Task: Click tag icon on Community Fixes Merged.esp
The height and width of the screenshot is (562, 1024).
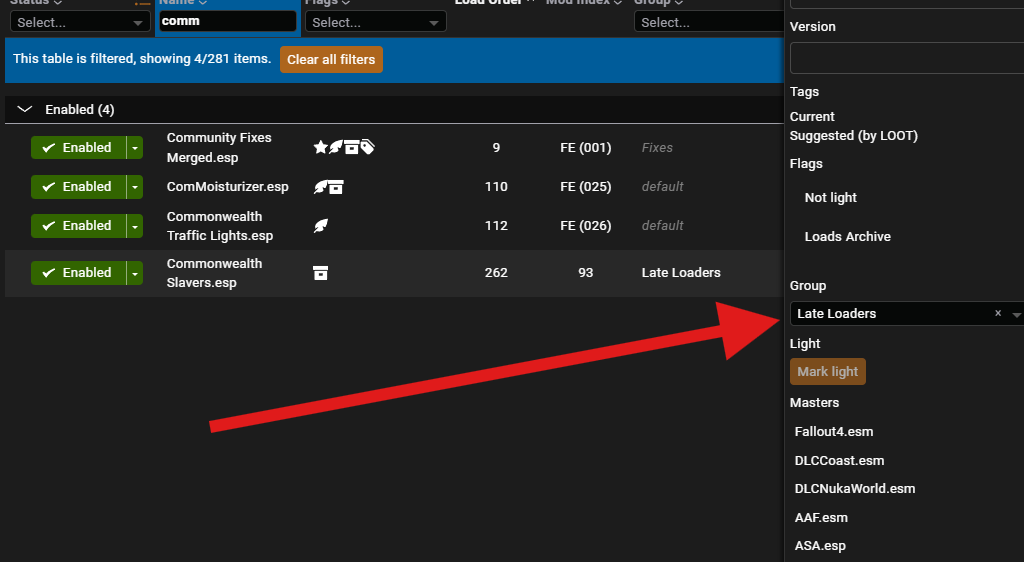Action: tap(367, 148)
